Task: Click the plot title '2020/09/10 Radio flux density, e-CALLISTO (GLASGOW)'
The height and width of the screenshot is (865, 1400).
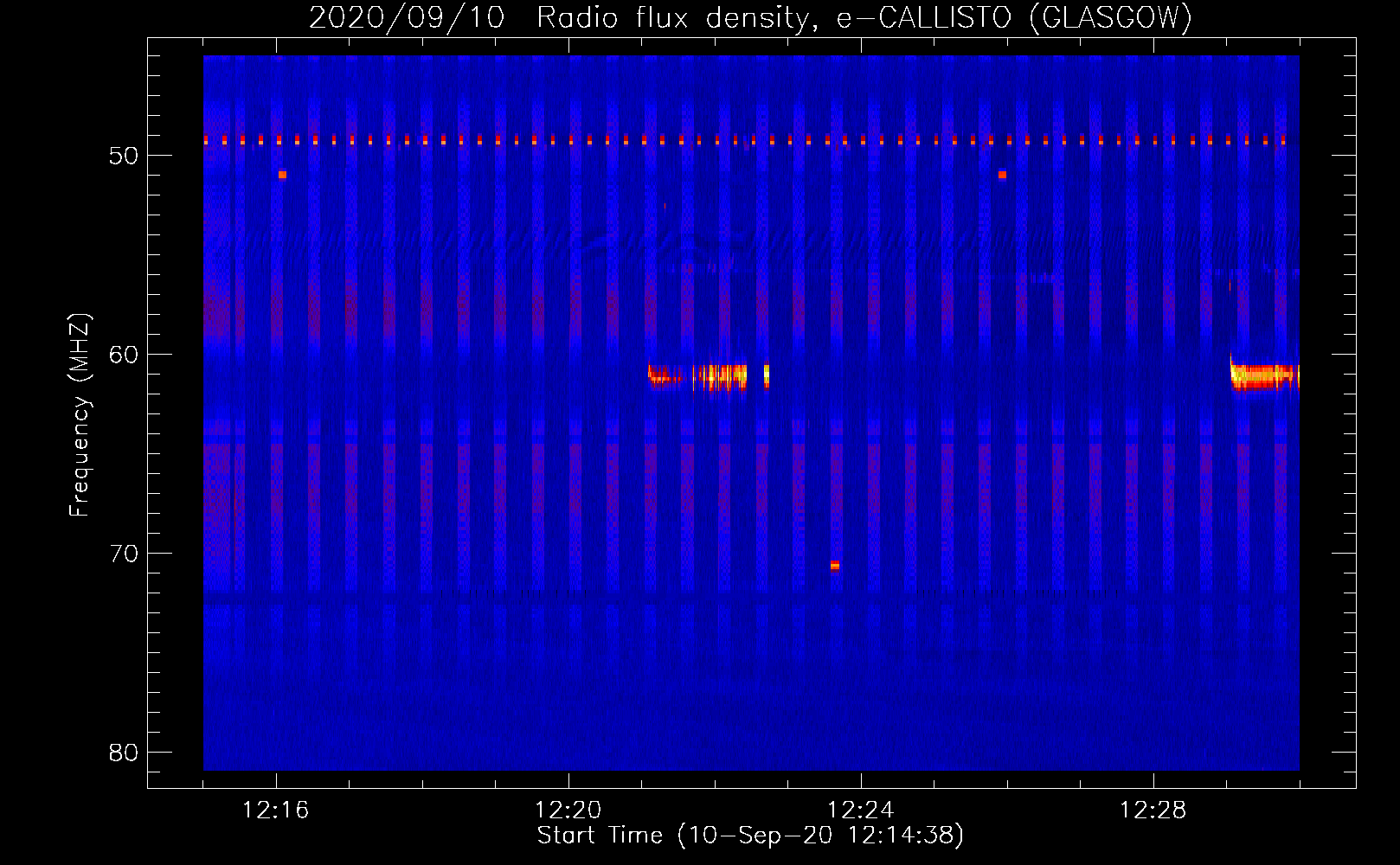Action: click(x=750, y=17)
